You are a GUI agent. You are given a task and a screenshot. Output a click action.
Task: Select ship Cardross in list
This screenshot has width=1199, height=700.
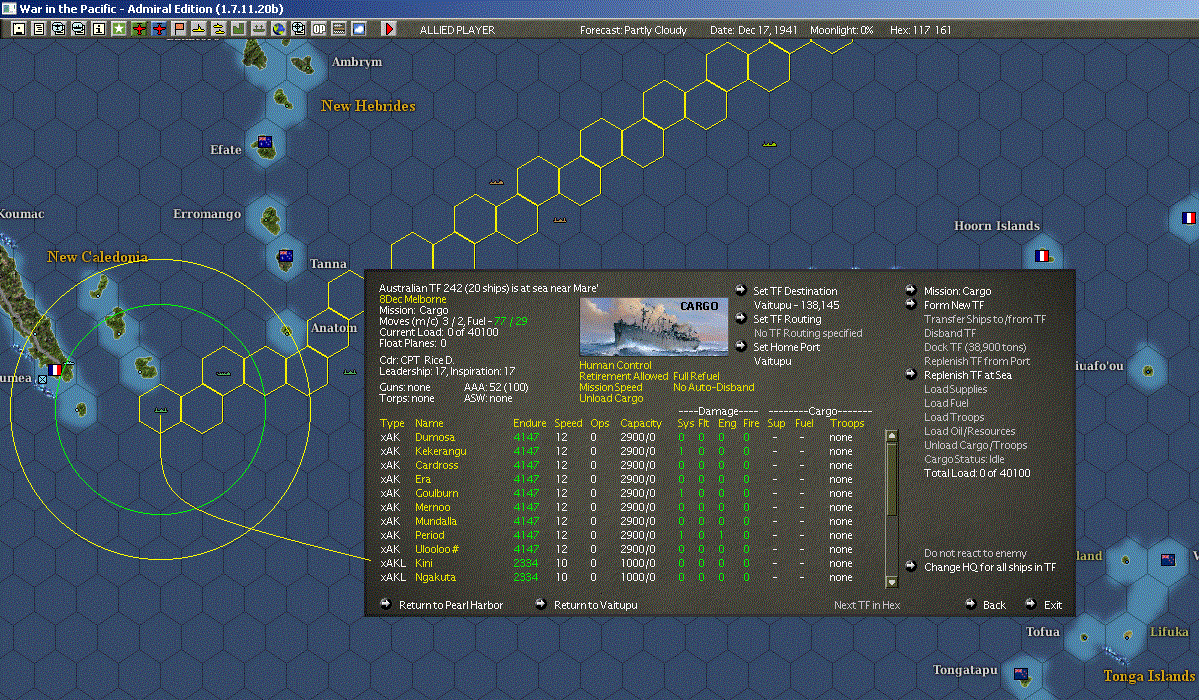coord(437,465)
